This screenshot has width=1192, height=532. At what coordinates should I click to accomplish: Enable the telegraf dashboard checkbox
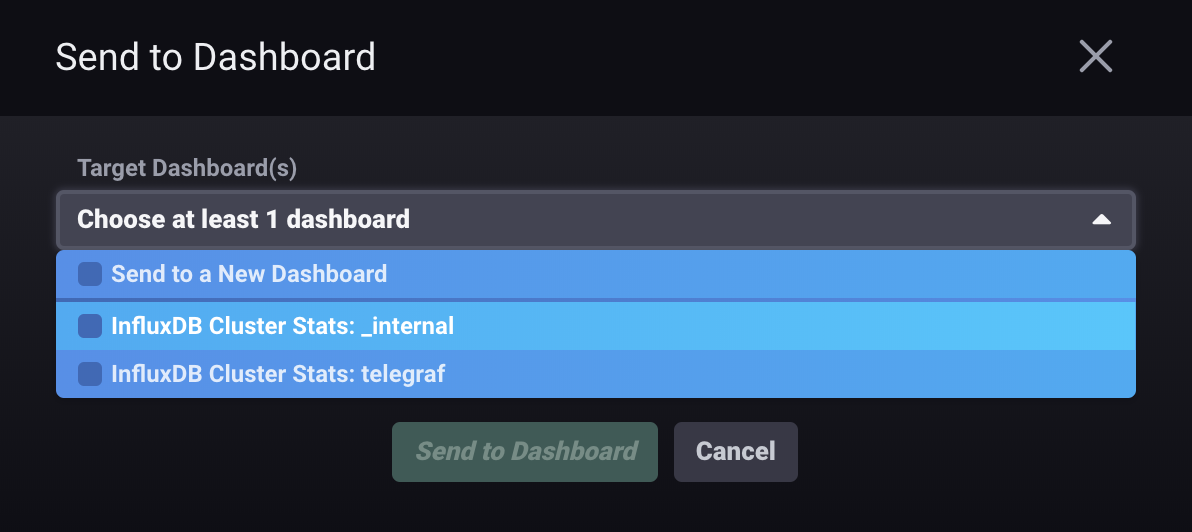click(x=90, y=374)
